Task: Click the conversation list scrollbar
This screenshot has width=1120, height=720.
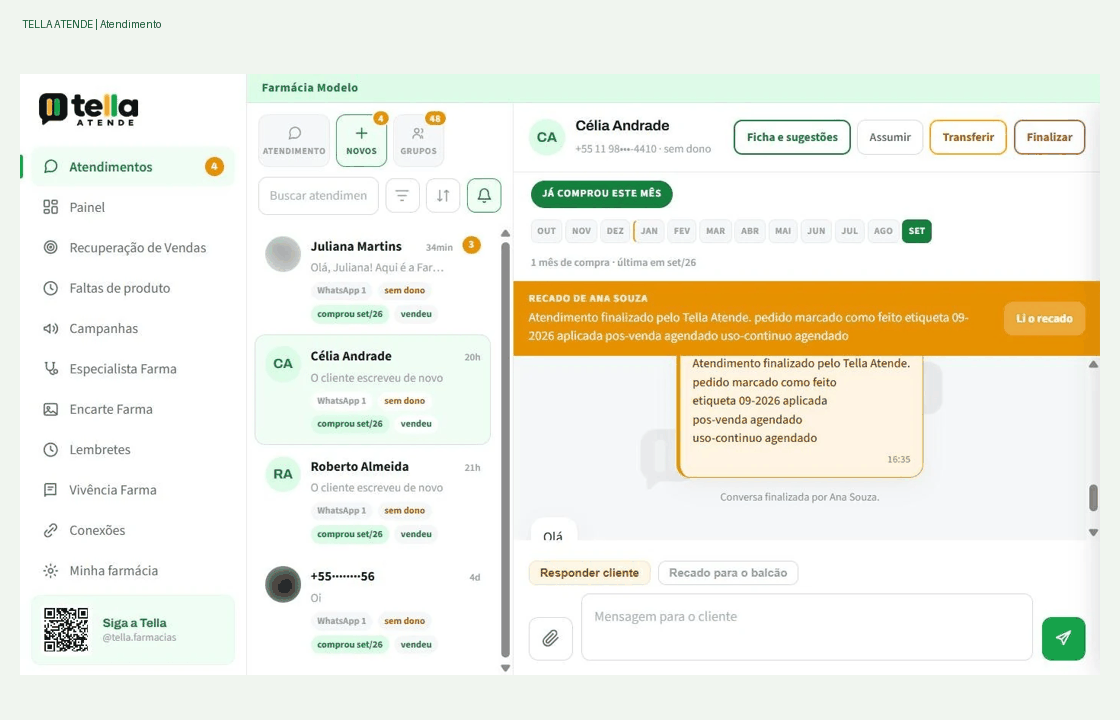Action: 506,450
